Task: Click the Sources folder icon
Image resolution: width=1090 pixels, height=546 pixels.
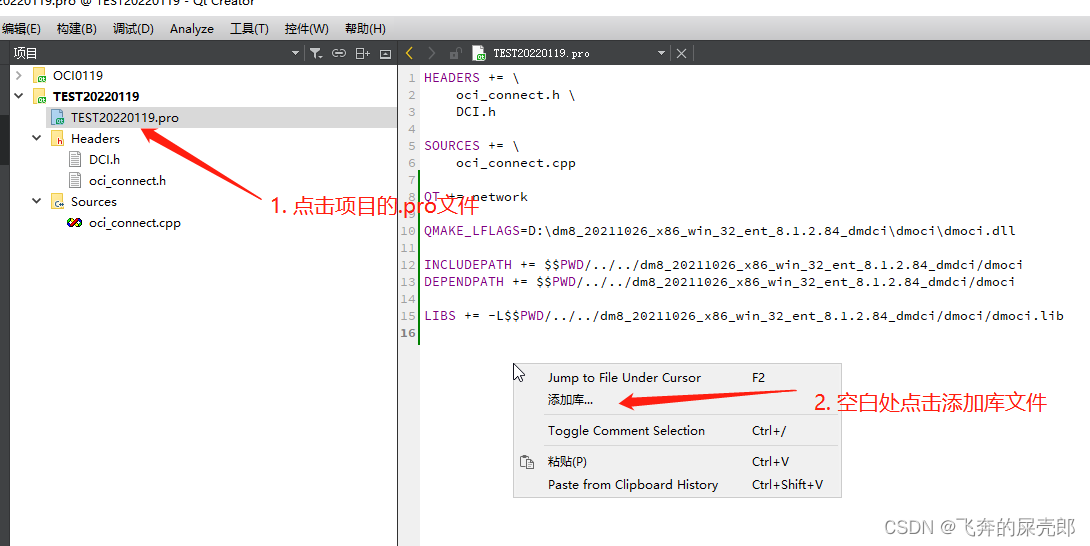Action: tap(58, 202)
